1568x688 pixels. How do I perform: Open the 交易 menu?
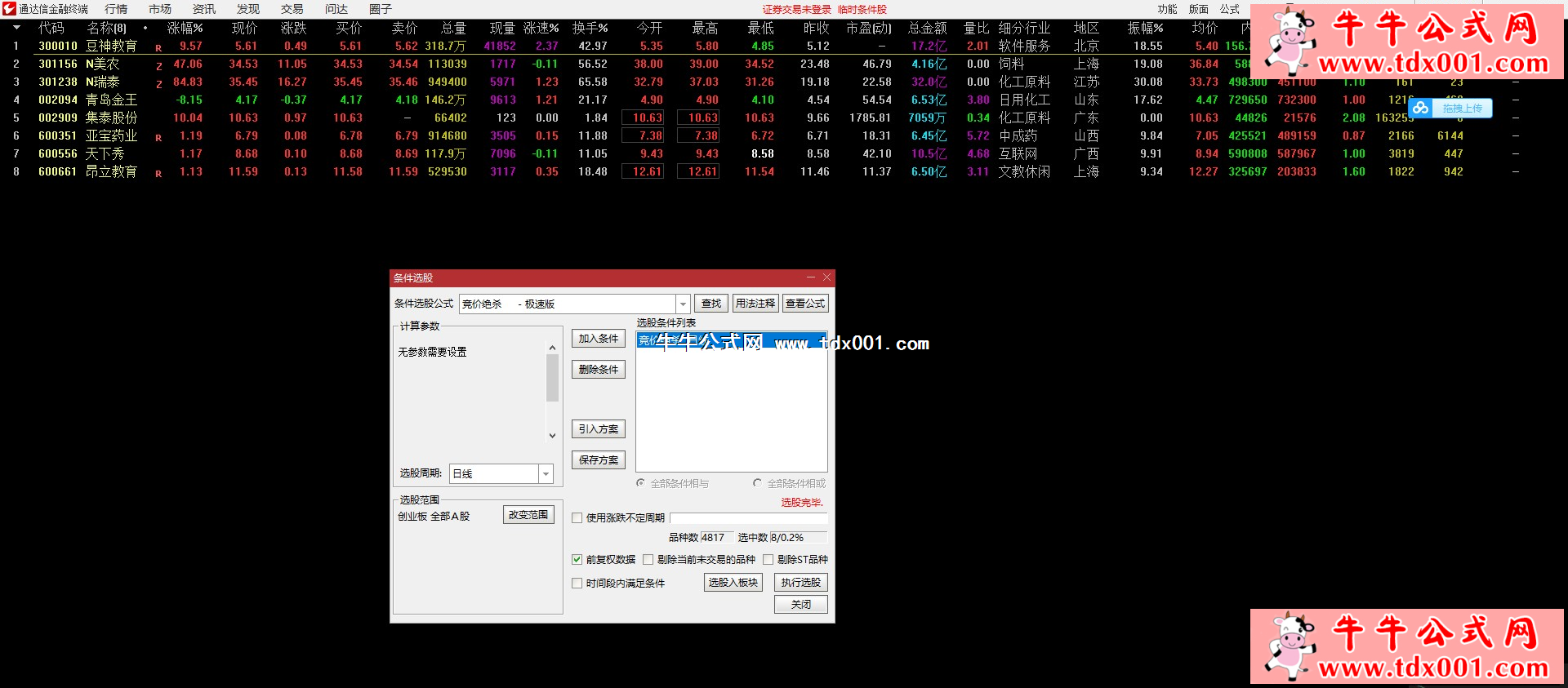292,9
